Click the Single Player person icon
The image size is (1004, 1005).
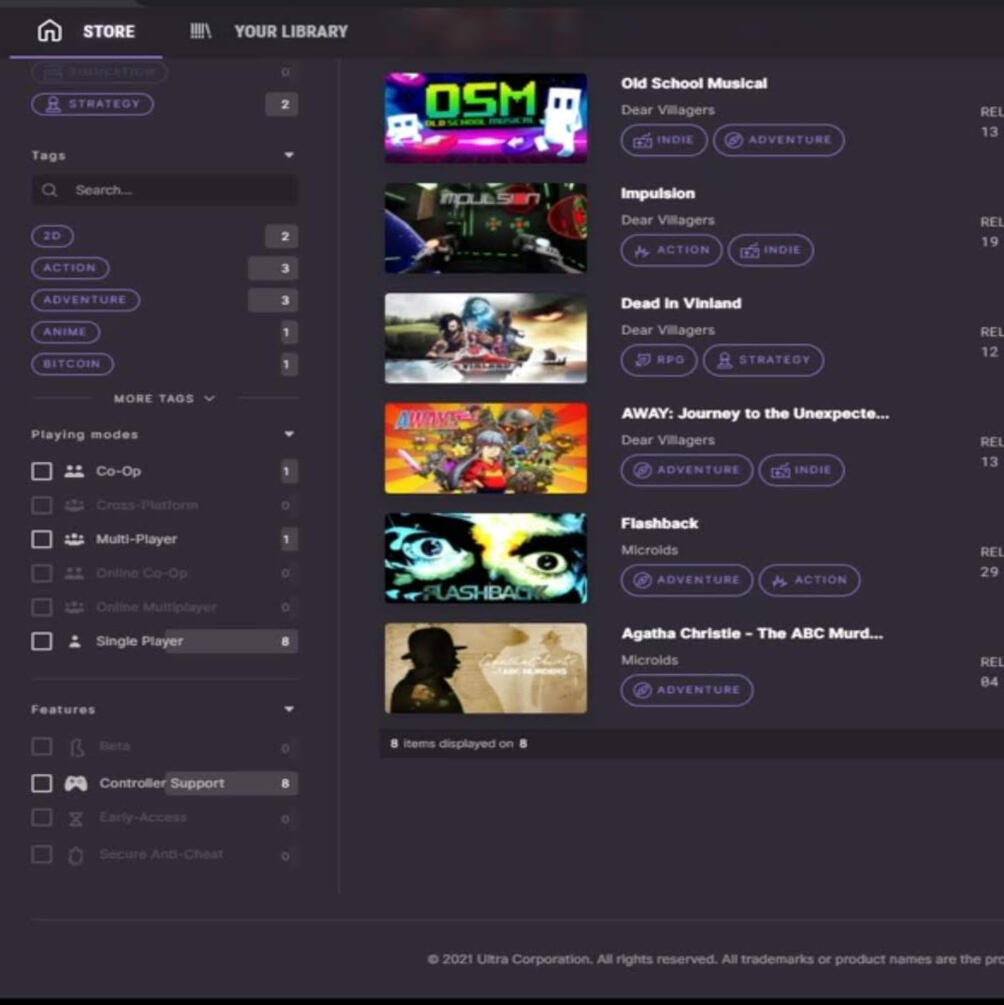click(74, 641)
